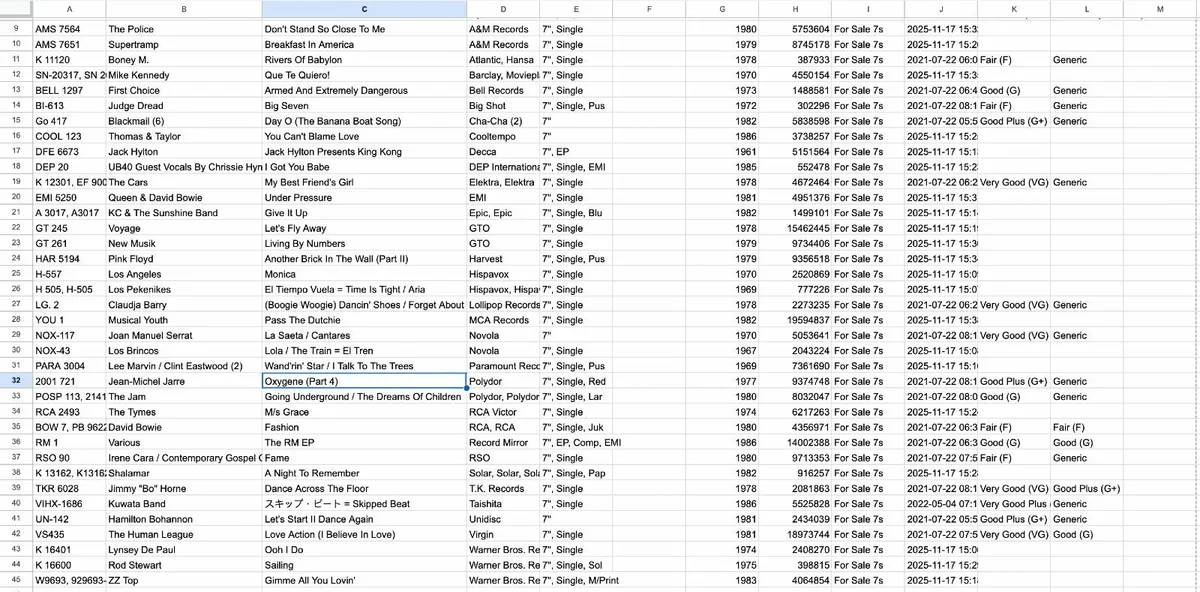Select the Rod Stewart cell
1200x592 pixels.
tap(182, 565)
